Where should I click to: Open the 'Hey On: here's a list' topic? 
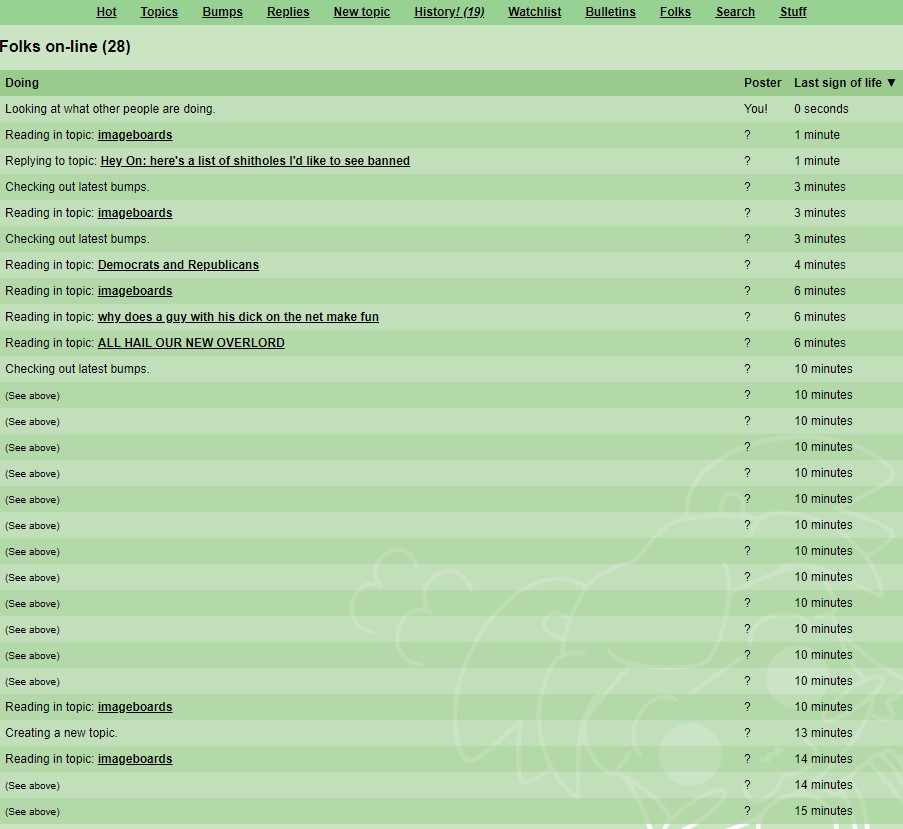pyautogui.click(x=255, y=161)
